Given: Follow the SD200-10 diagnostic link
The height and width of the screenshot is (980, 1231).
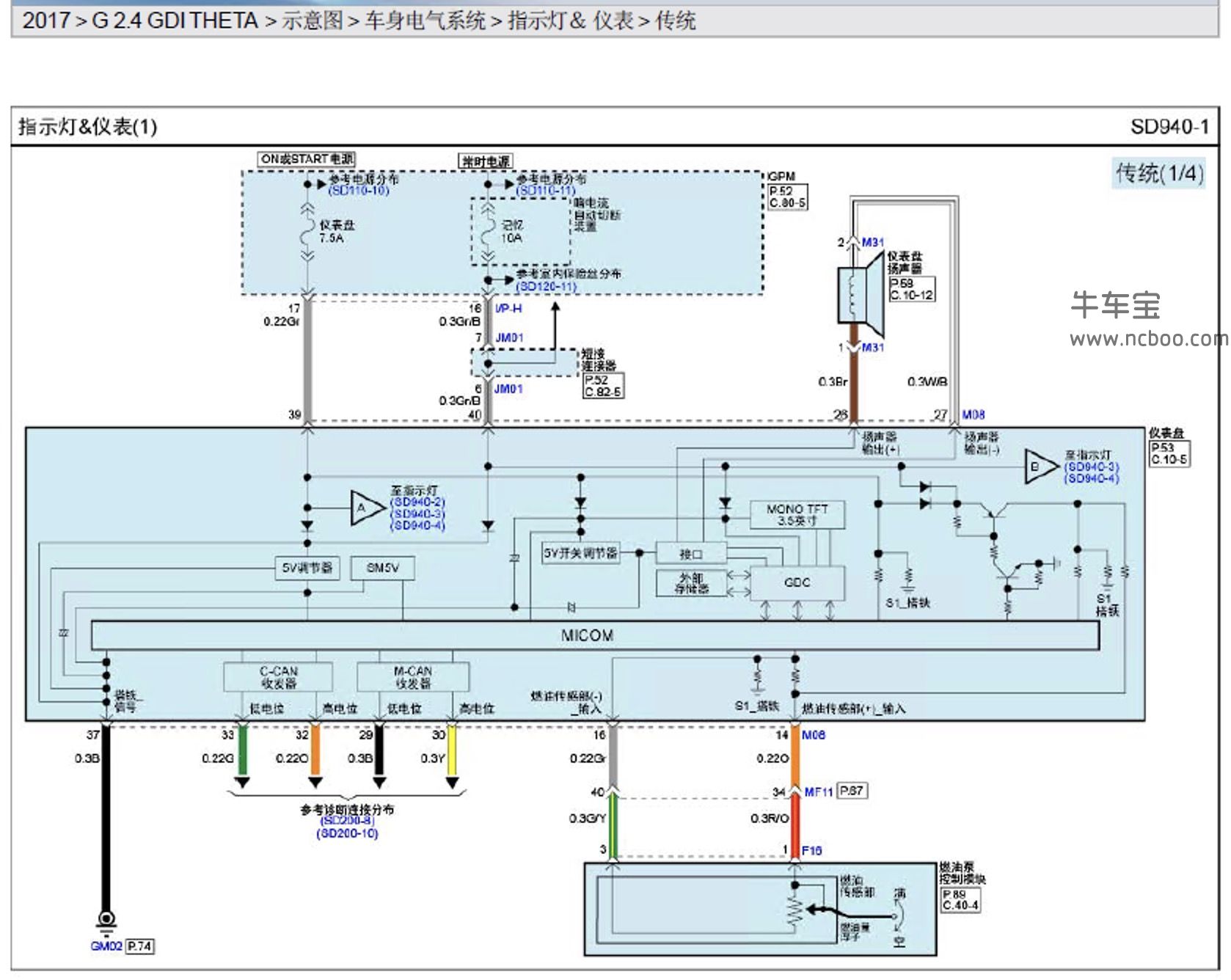Looking at the screenshot, I should pyautogui.click(x=348, y=834).
